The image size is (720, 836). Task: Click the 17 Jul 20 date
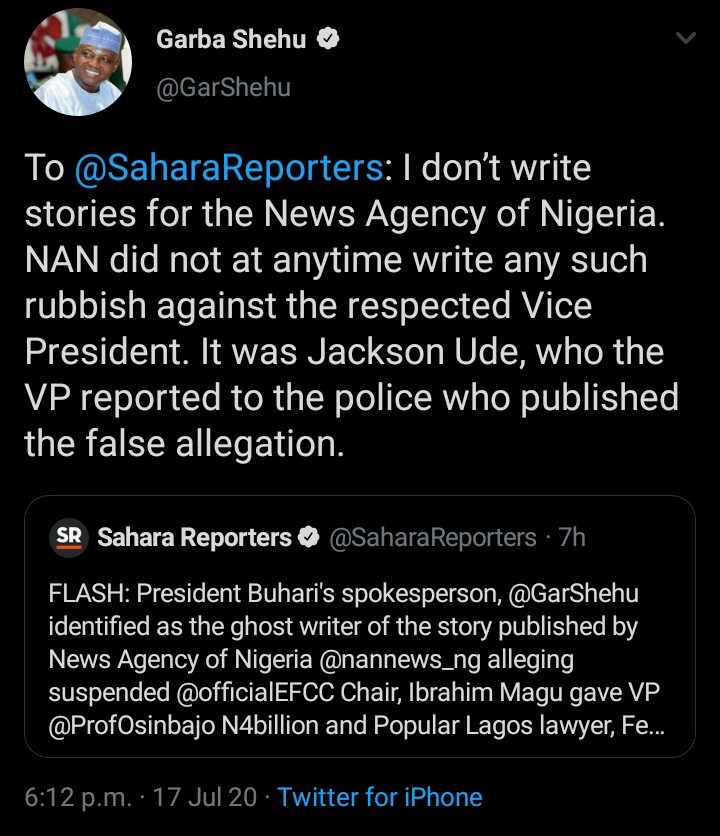[x=211, y=797]
